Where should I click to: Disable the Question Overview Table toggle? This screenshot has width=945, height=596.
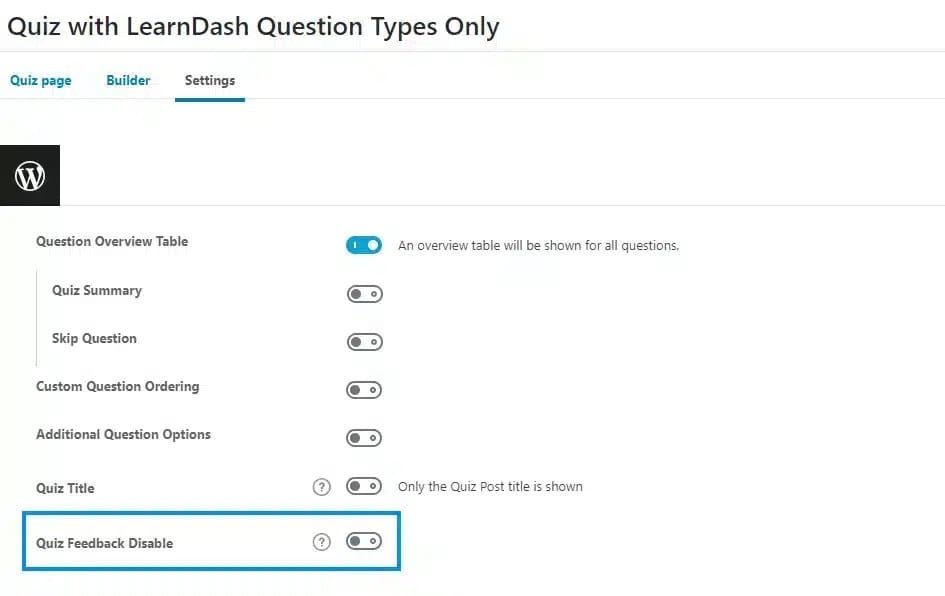[x=364, y=245]
